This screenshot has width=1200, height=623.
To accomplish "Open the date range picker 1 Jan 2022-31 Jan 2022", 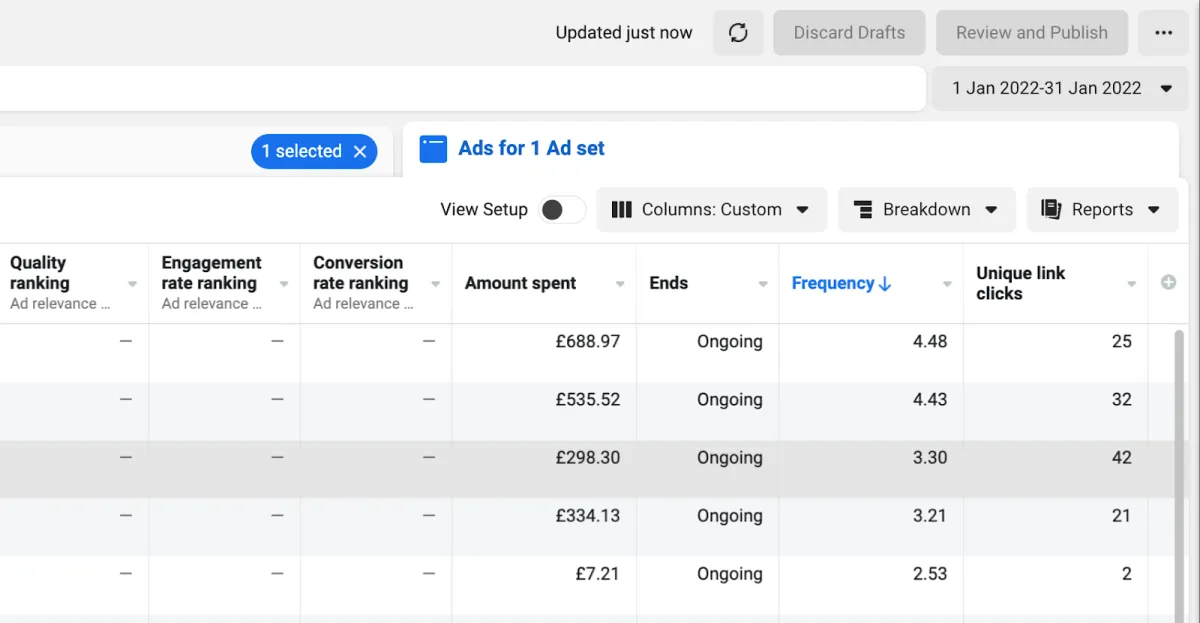I will (x=1061, y=88).
